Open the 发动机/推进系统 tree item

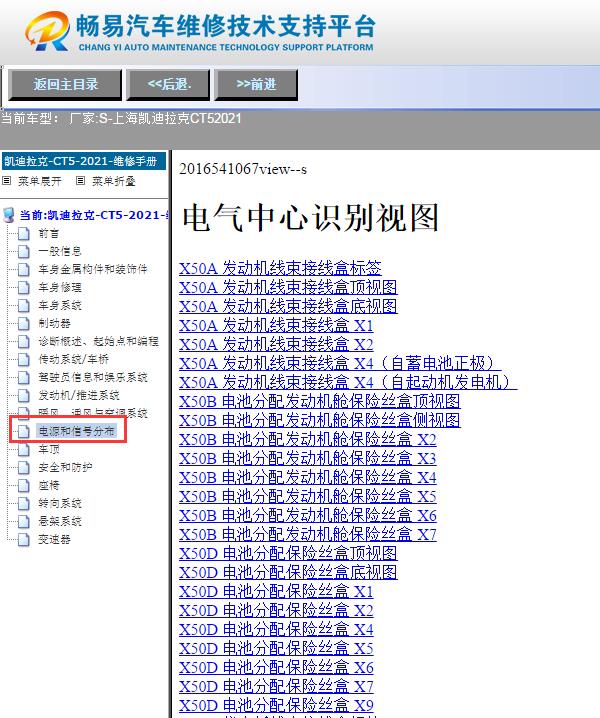tap(79, 395)
